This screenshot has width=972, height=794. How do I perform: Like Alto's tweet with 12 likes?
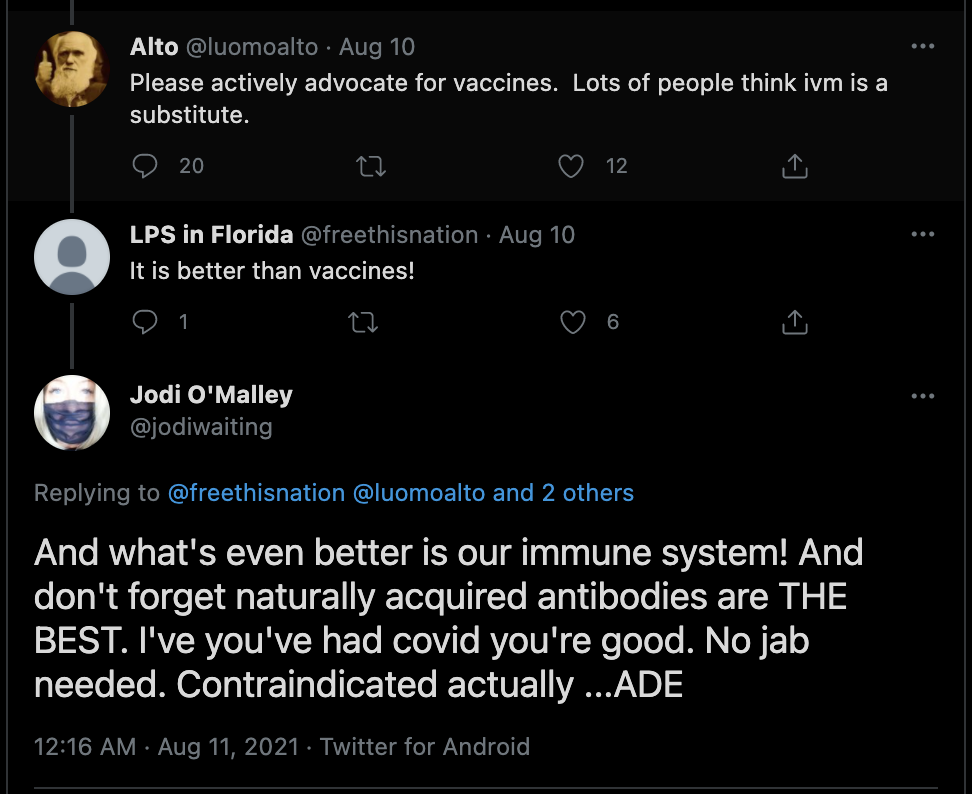coord(571,166)
